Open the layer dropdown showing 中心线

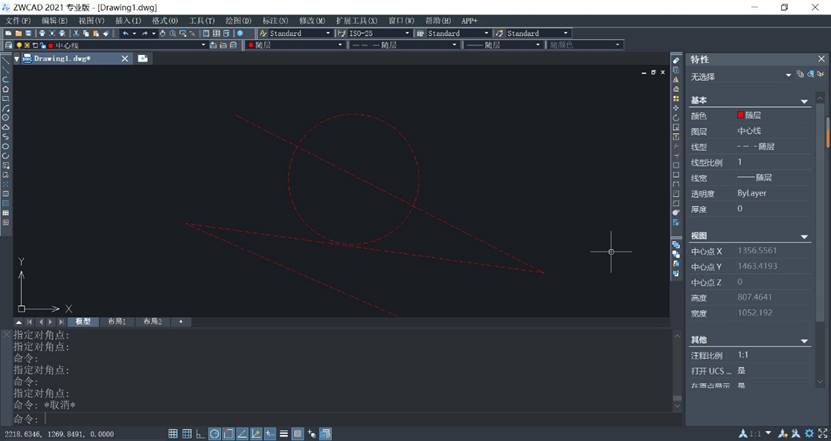[130, 45]
